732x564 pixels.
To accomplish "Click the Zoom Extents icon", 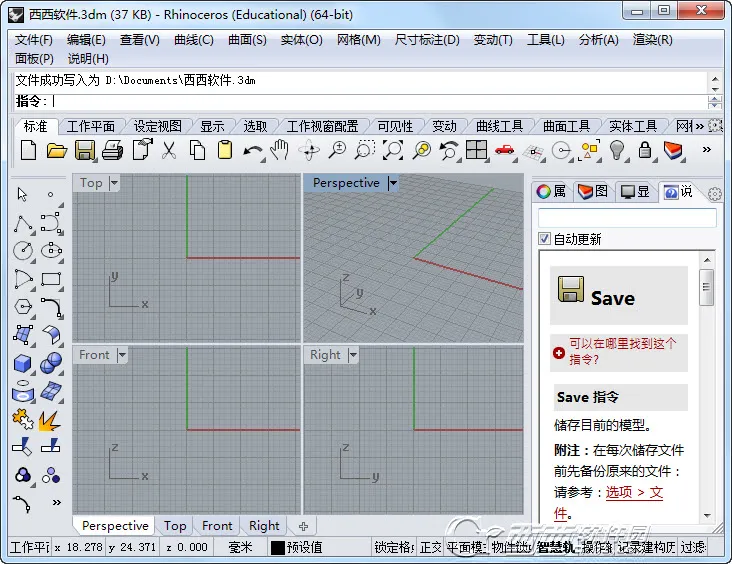I will pyautogui.click(x=393, y=150).
